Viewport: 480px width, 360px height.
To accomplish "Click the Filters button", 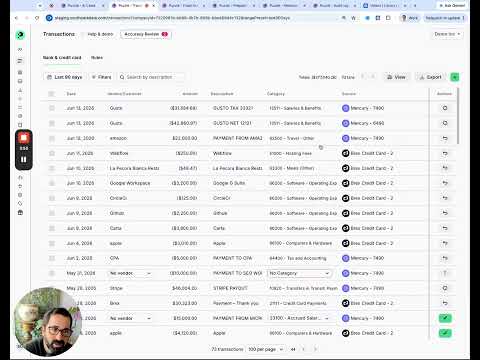I will (101, 77).
